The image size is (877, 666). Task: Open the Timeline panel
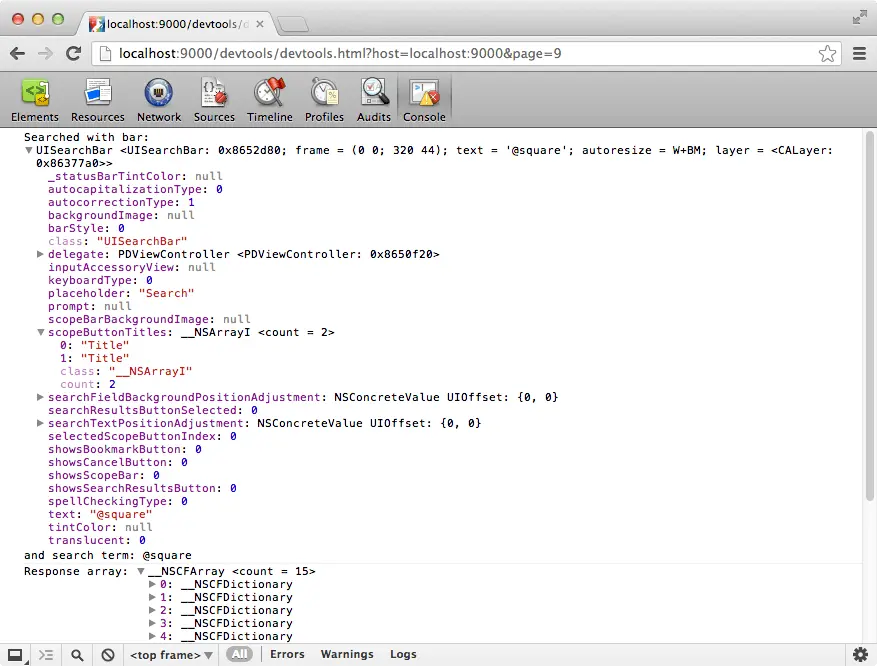270,101
